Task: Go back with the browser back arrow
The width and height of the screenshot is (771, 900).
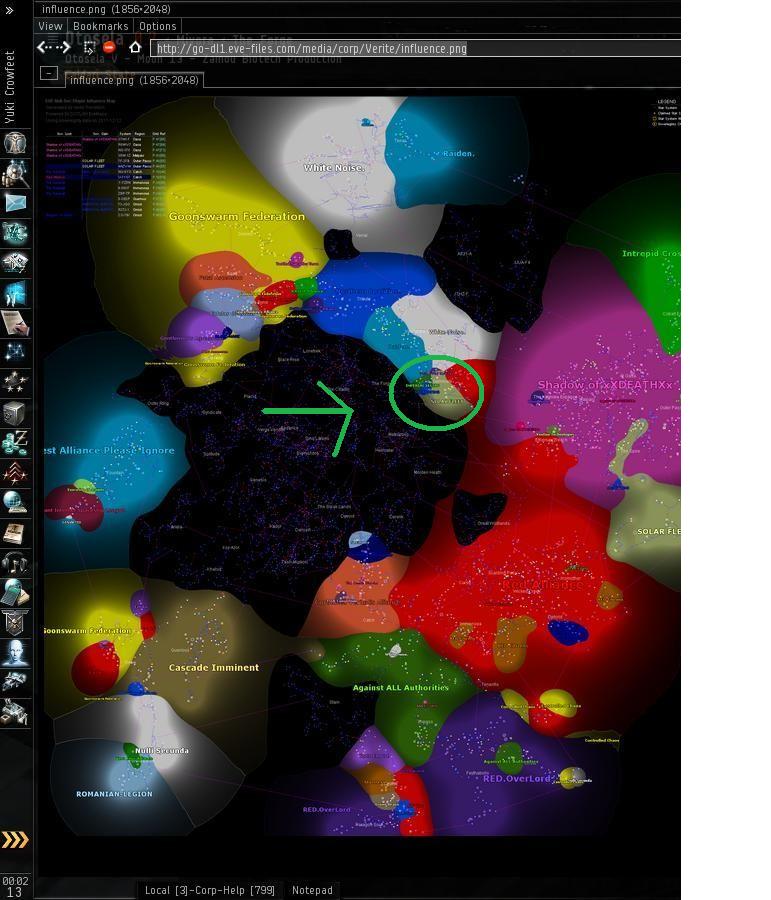Action: click(44, 48)
